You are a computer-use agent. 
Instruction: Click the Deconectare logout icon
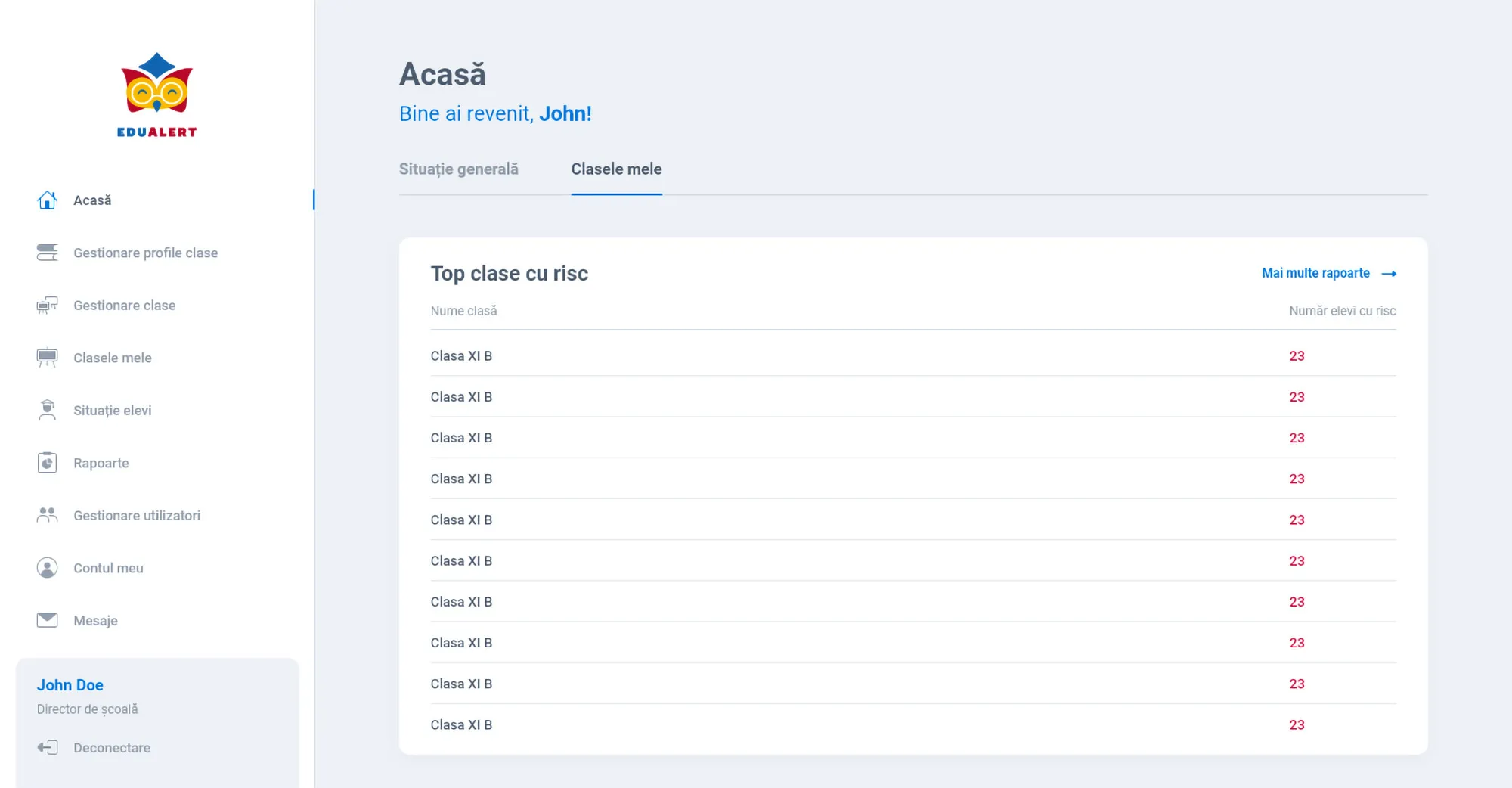tap(47, 748)
